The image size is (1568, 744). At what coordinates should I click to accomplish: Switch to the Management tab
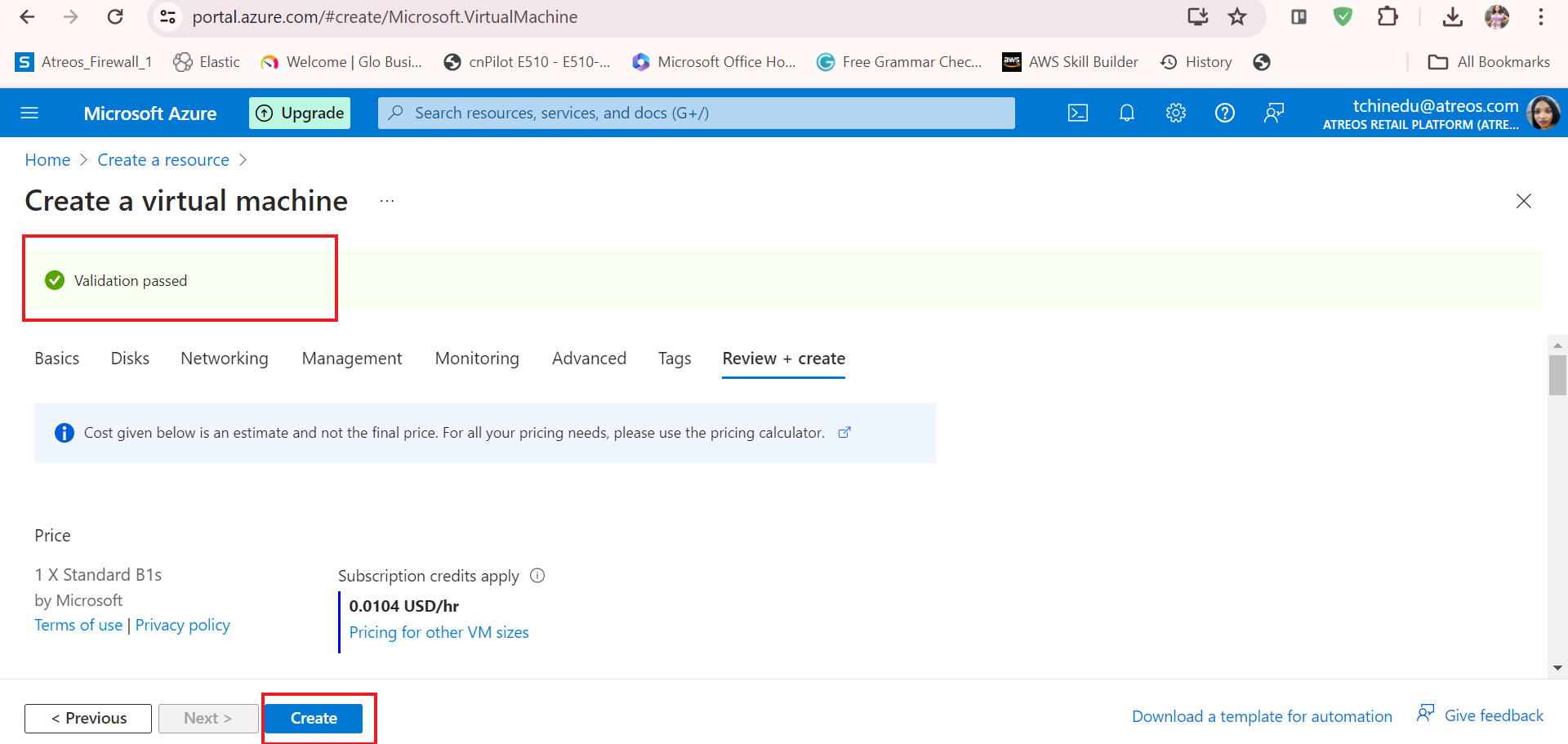point(352,359)
